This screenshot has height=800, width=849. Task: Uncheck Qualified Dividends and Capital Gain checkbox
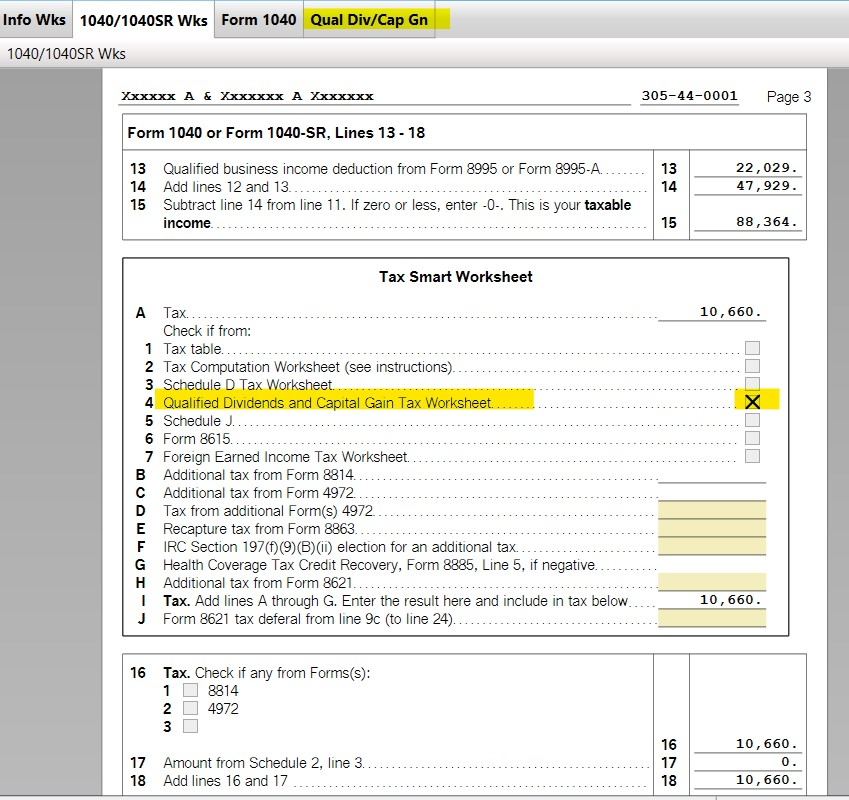point(752,402)
